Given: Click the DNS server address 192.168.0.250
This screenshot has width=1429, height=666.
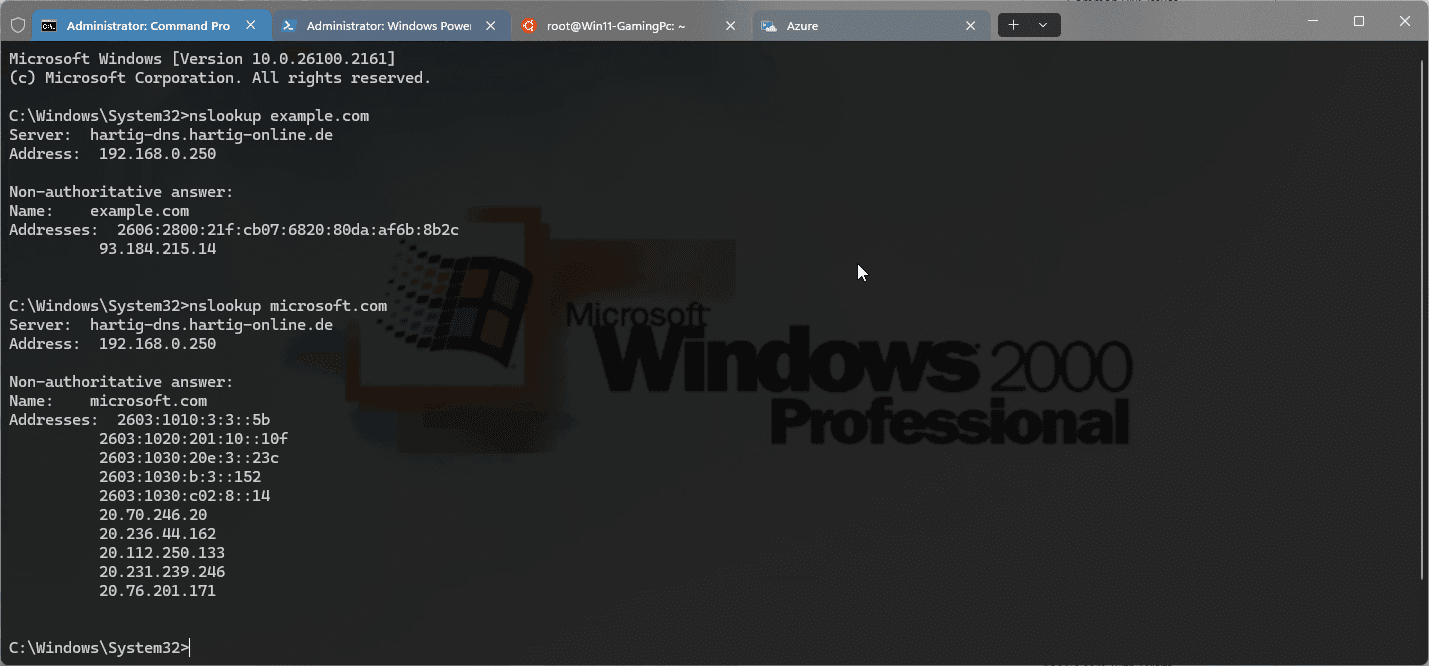Looking at the screenshot, I should pos(157,153).
